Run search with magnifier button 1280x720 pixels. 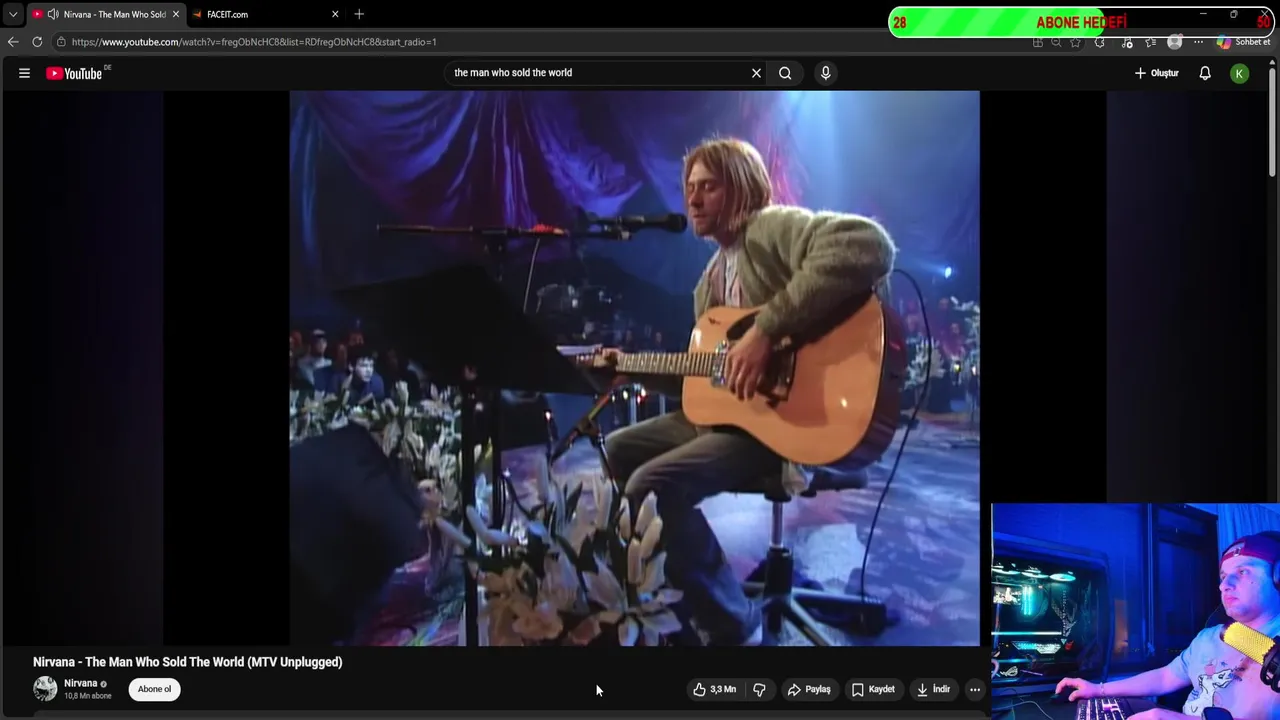785,73
